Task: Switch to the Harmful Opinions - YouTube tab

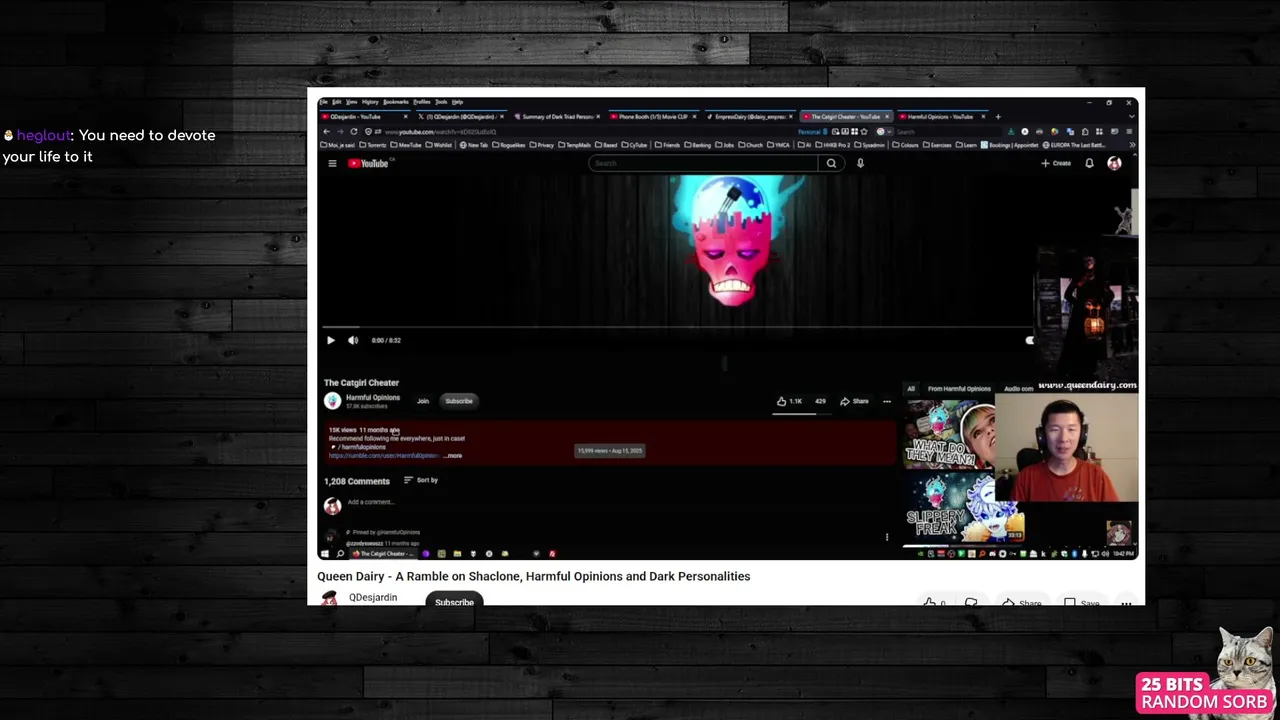Action: tap(941, 117)
